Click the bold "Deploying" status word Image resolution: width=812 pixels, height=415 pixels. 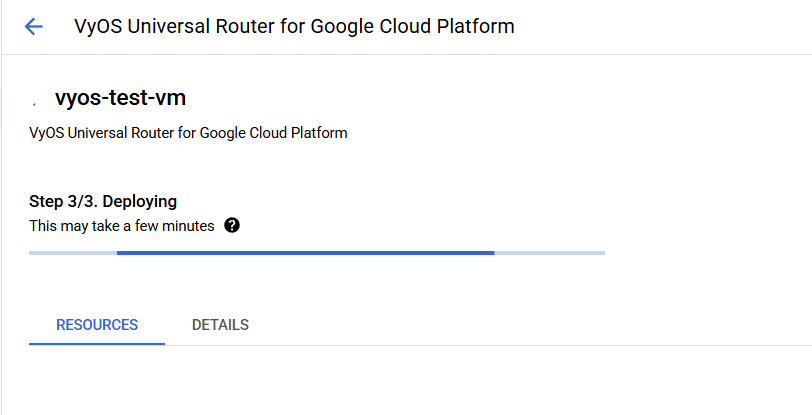click(x=140, y=202)
